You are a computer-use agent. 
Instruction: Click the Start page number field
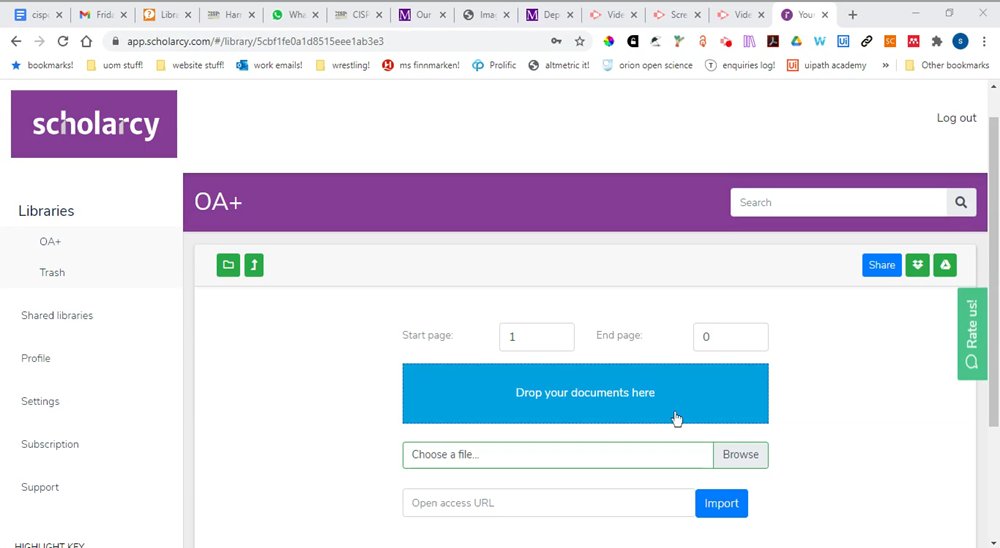[537, 337]
